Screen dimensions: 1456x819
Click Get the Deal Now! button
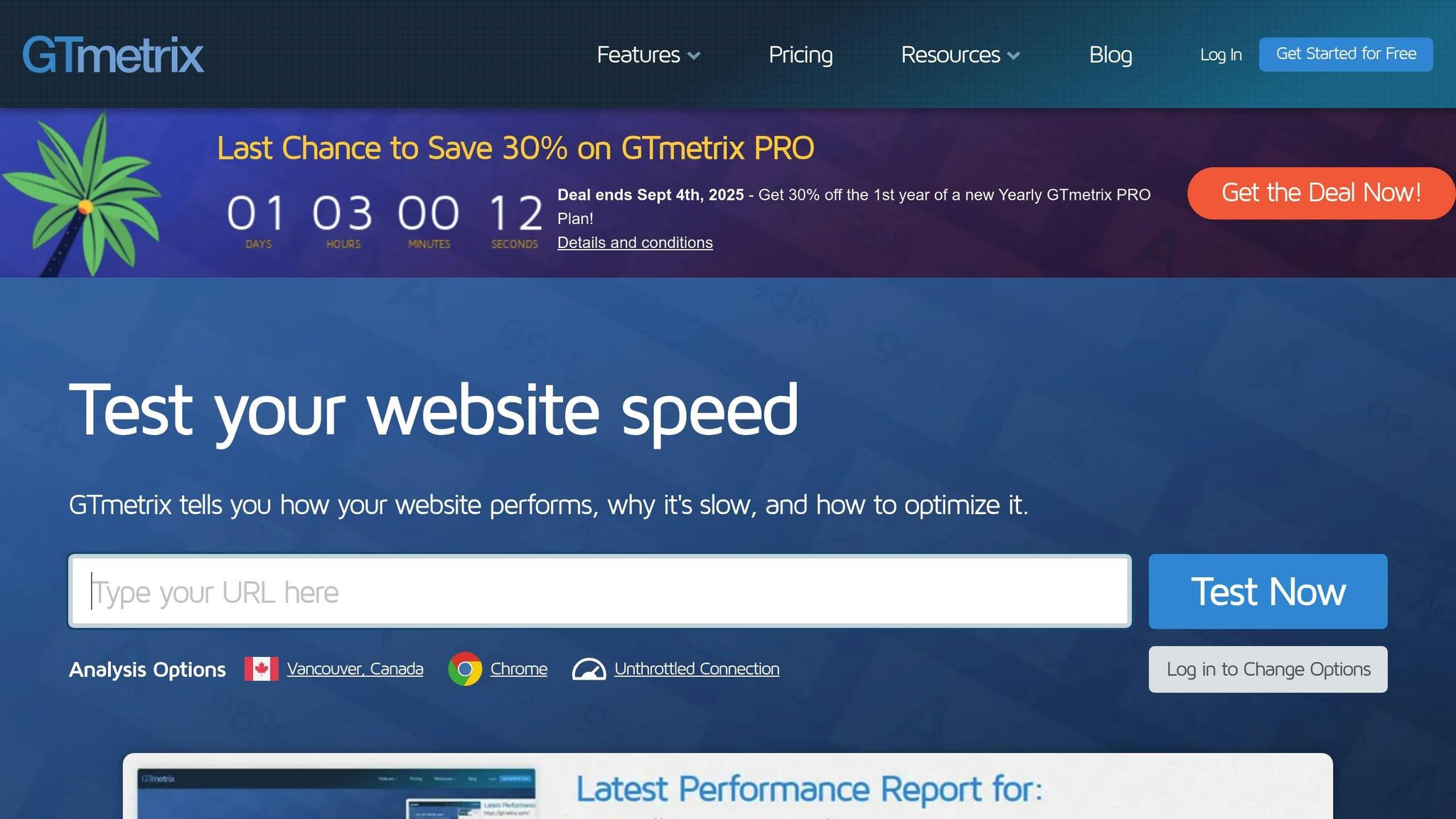1321,193
